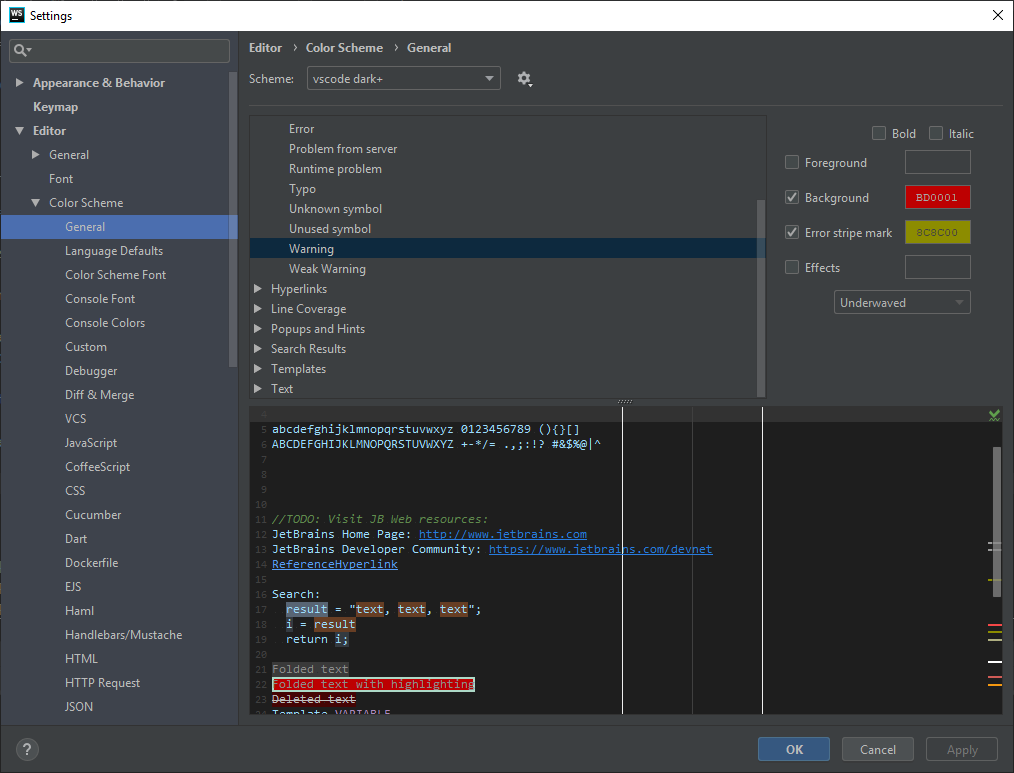Open the Scheme dropdown
The height and width of the screenshot is (773, 1014).
pyautogui.click(x=404, y=79)
